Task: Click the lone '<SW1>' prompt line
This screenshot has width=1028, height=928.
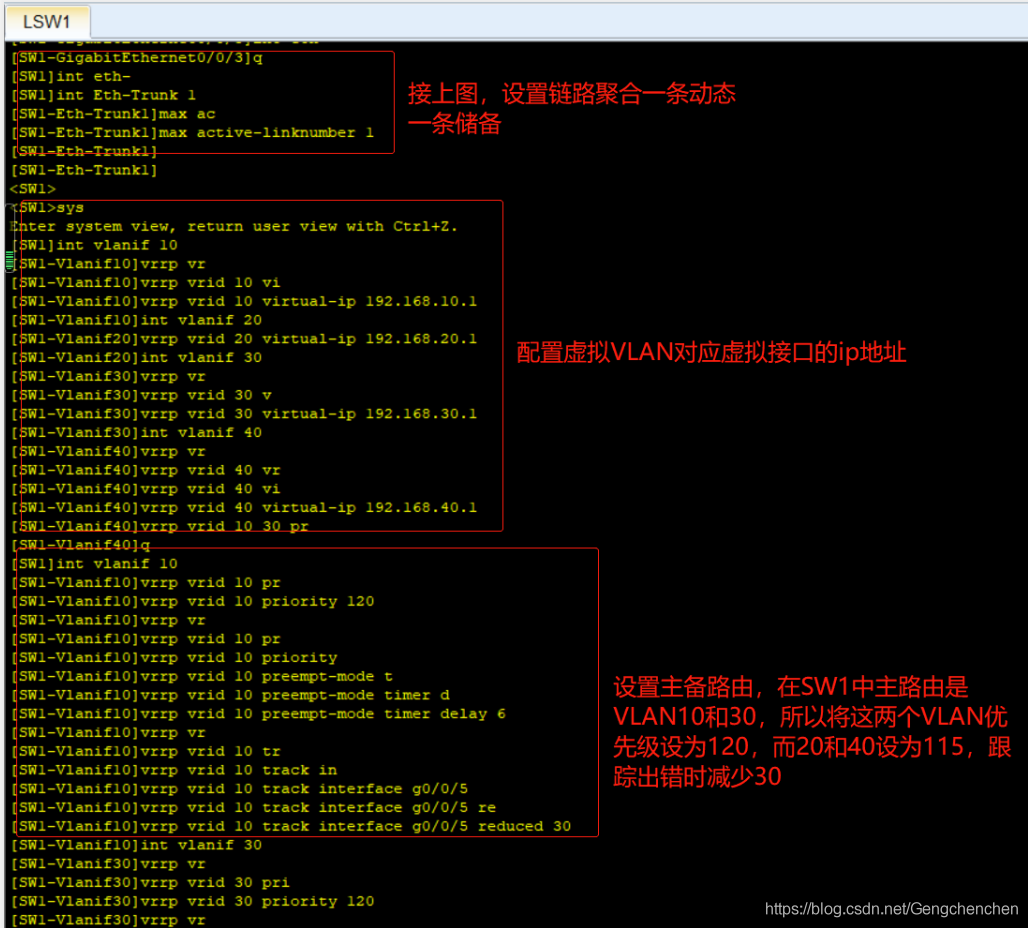Action: pos(33,189)
